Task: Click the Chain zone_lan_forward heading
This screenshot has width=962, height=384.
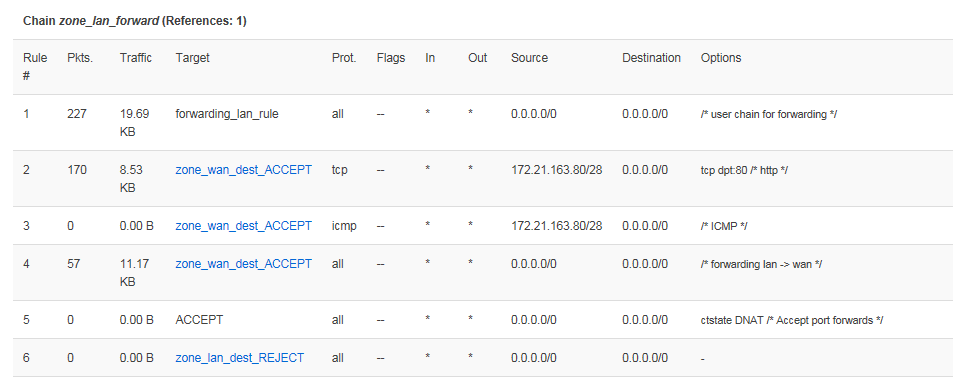Action: click(134, 21)
